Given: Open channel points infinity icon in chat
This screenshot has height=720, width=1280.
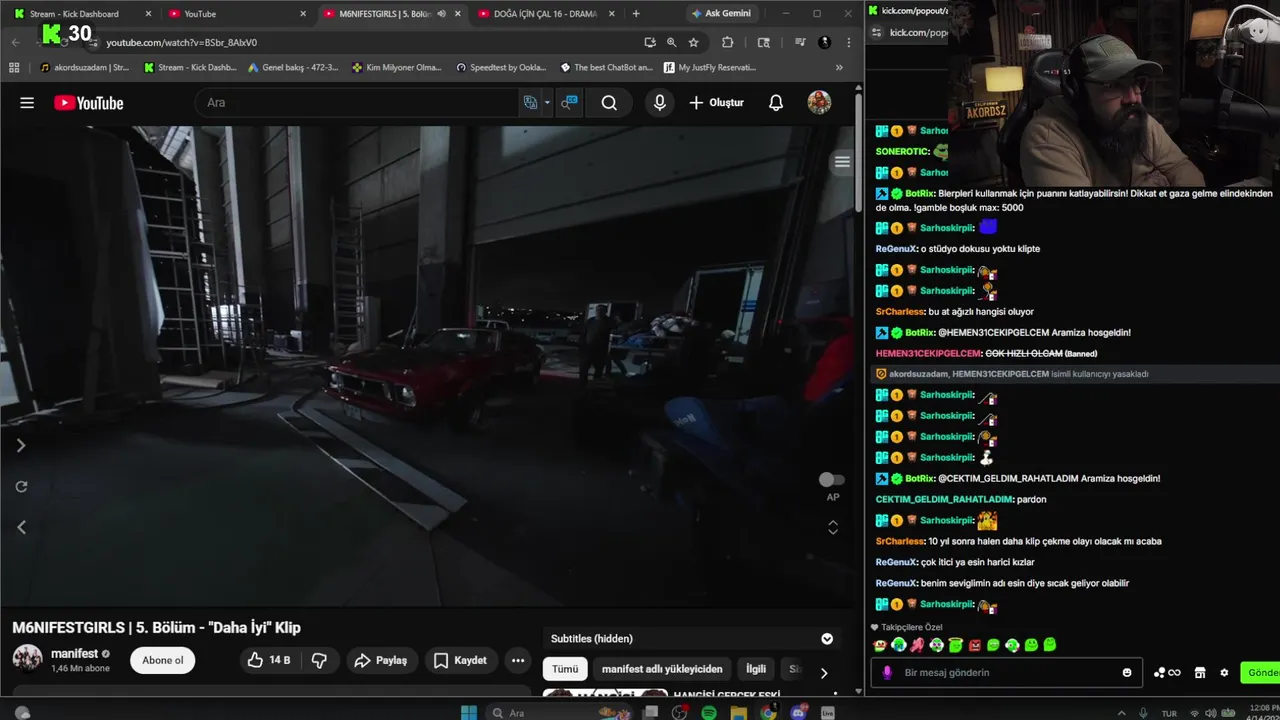Looking at the screenshot, I should point(1167,673).
